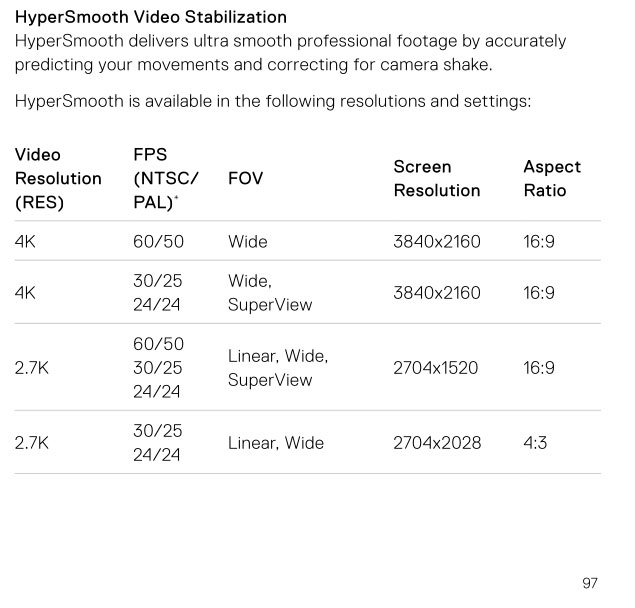Select the "Wide, SuperView" FOV cell
The width and height of the screenshot is (635, 608).
270,293
